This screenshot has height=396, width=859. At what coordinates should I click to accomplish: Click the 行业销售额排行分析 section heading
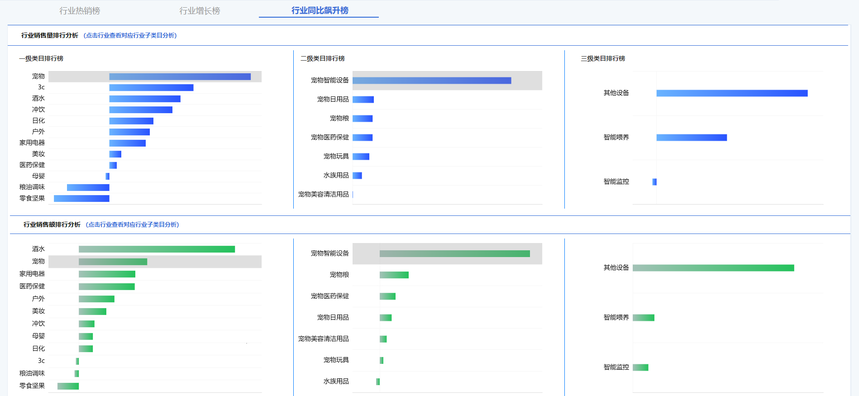(52, 225)
